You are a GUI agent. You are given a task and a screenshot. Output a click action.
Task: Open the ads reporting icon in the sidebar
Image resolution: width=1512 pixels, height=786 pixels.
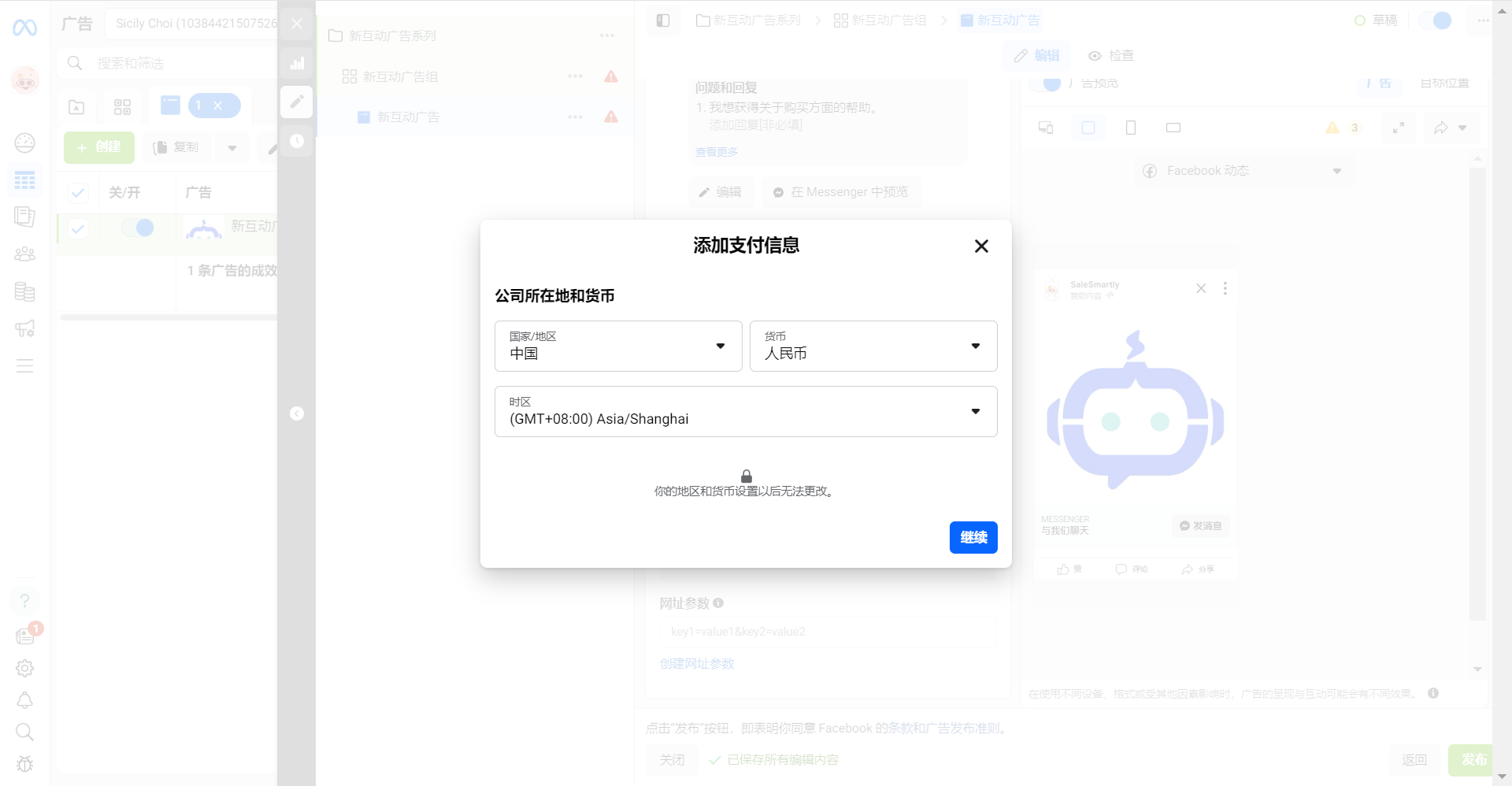tap(24, 217)
